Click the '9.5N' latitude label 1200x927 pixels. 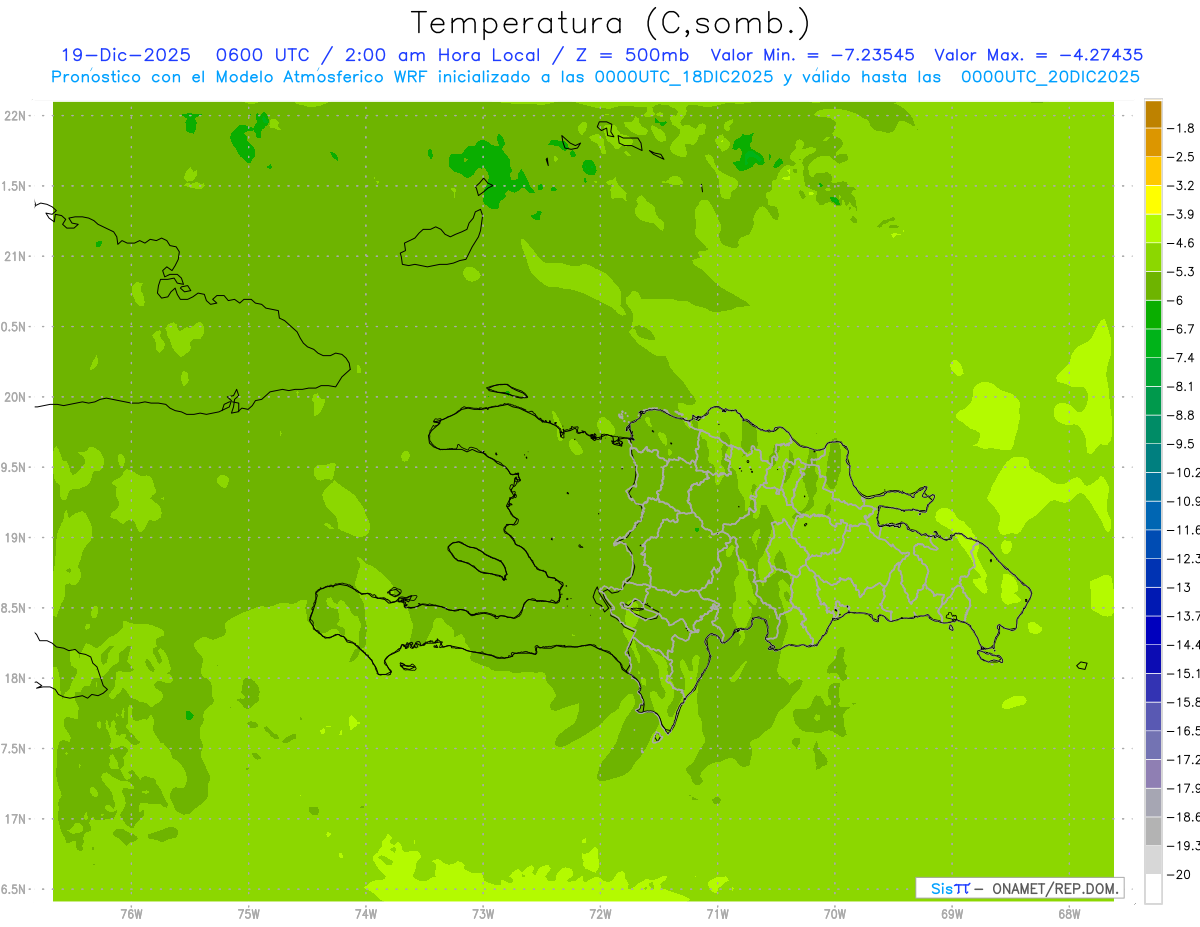click(14, 467)
